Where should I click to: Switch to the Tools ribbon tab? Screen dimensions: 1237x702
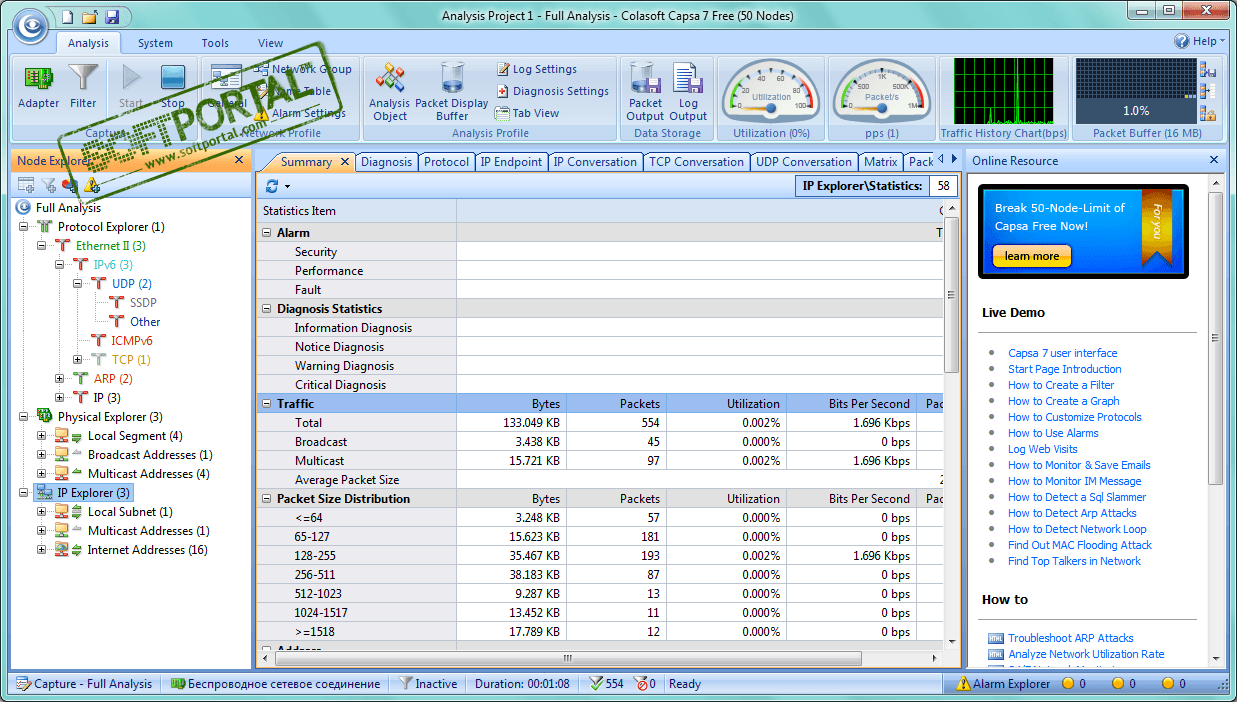215,43
